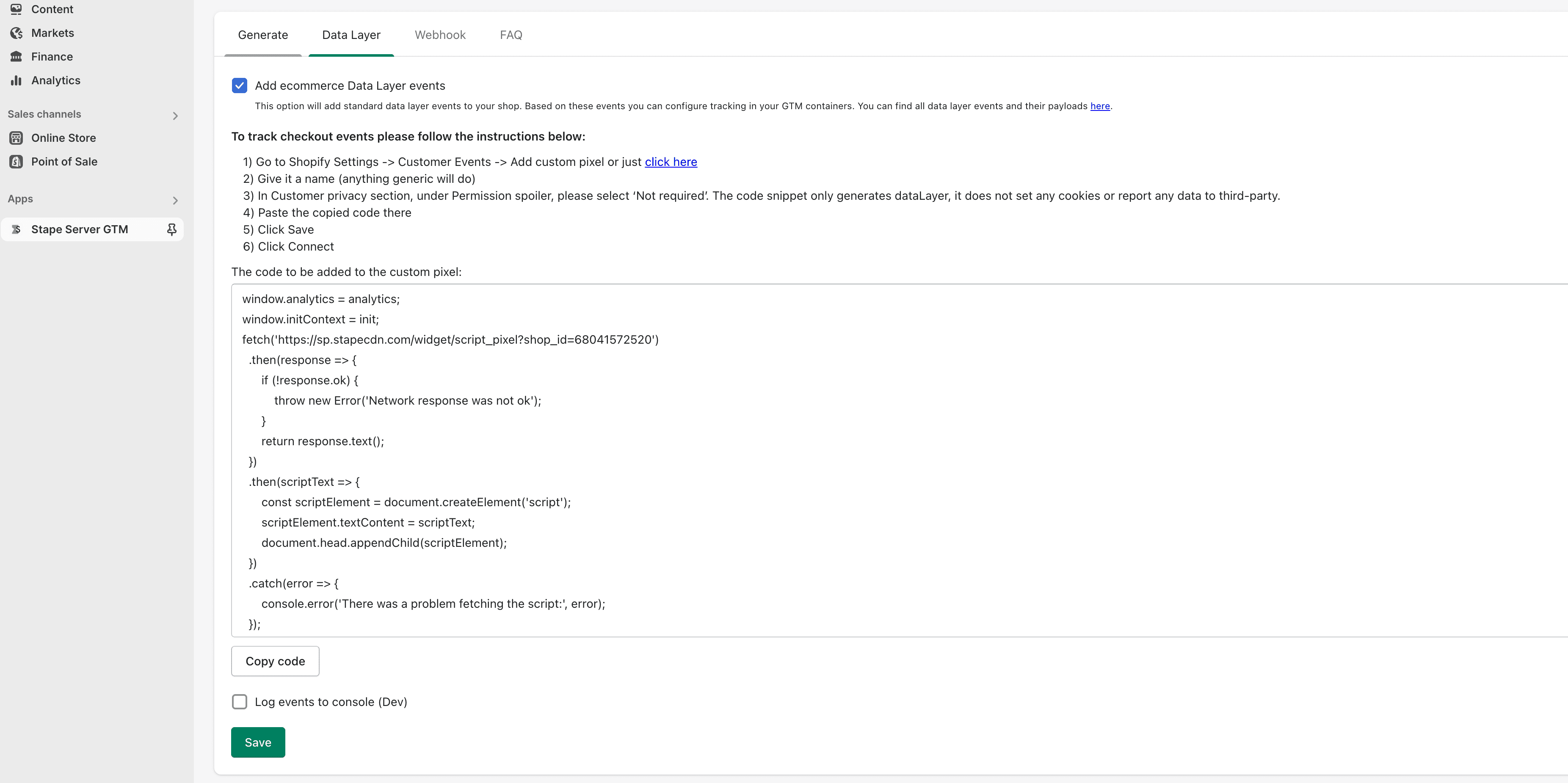Open the Stape Server GTM app
The width and height of the screenshot is (1568, 783).
coord(80,229)
